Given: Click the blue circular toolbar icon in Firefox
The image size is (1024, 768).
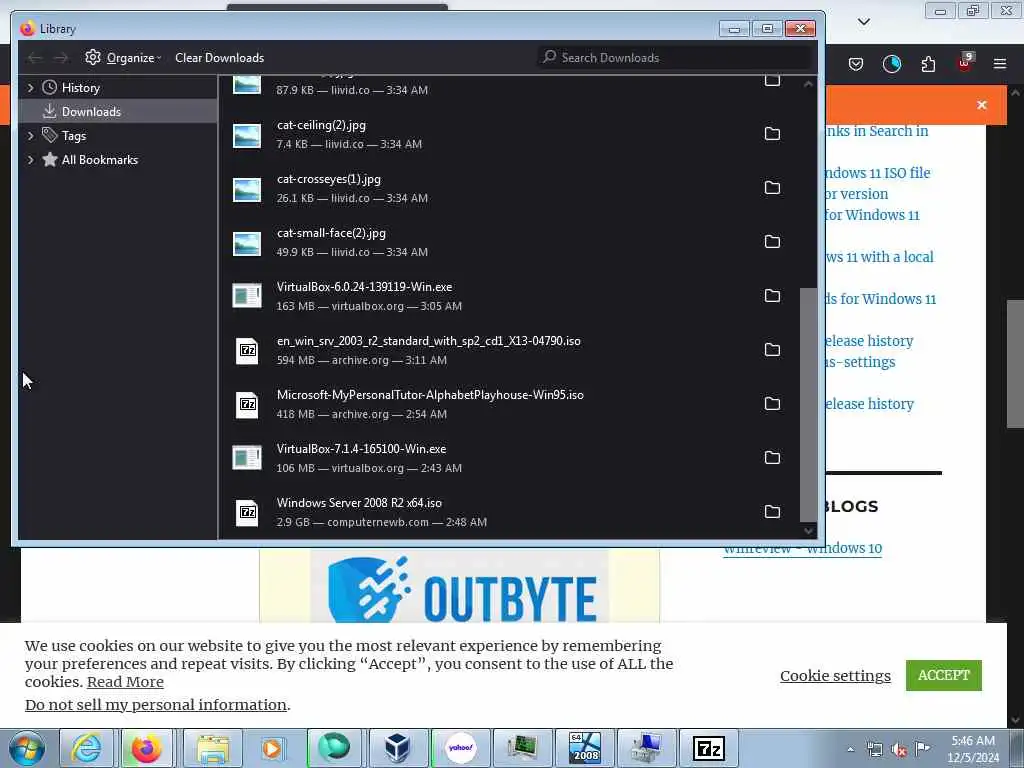Looking at the screenshot, I should [891, 64].
